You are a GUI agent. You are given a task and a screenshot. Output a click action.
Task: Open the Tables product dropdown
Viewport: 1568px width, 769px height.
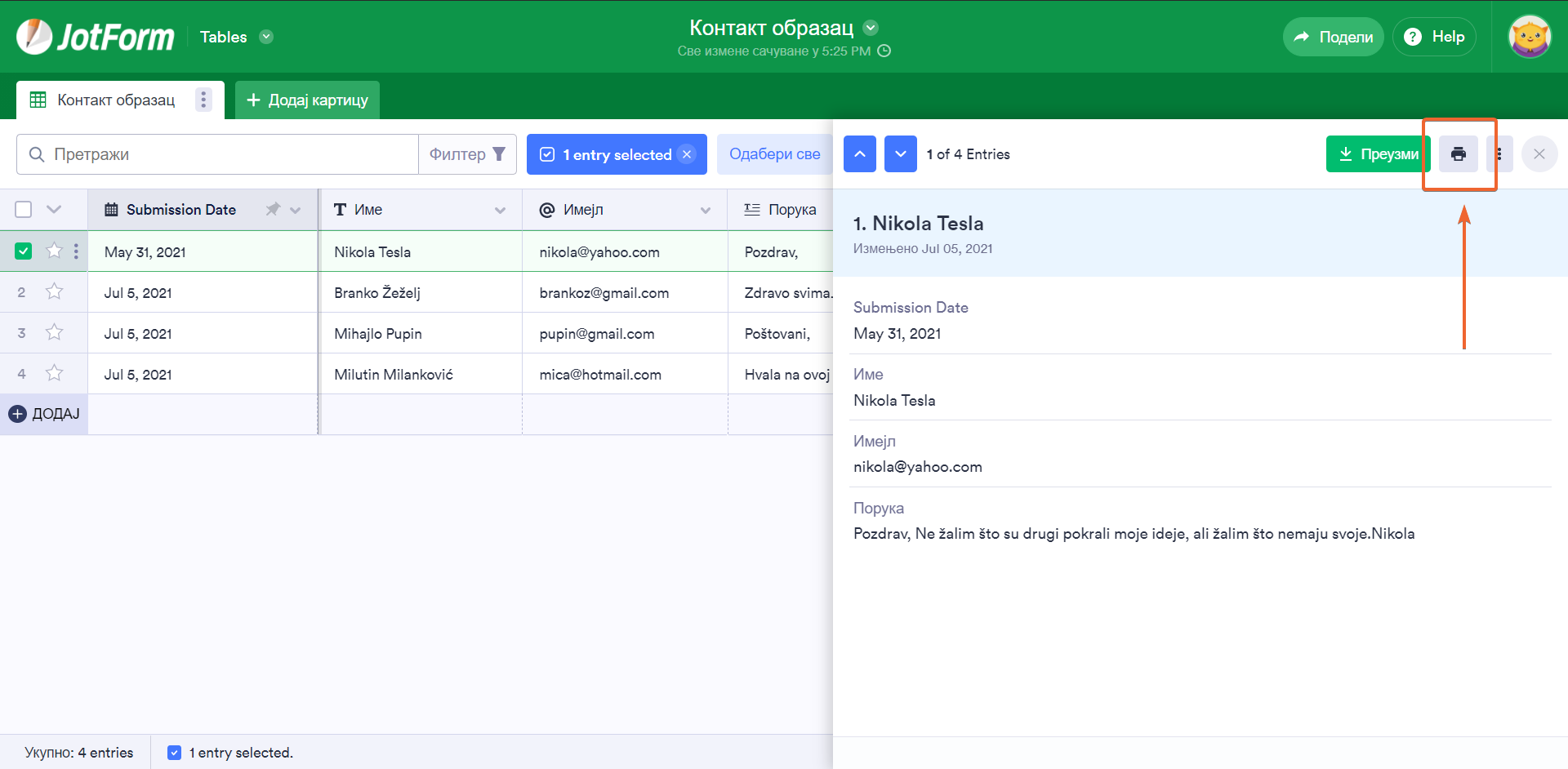coord(266,37)
